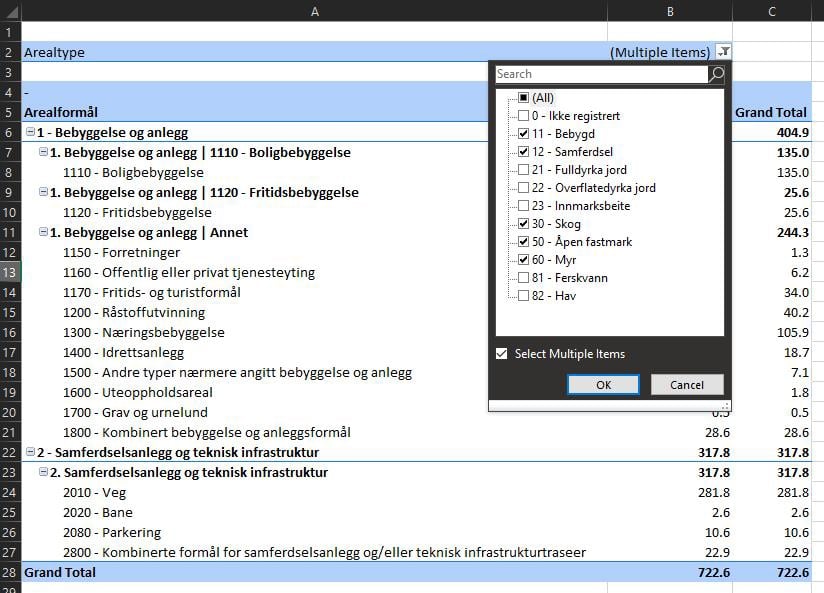This screenshot has width=824, height=593.
Task: Check the 0 - Ikke registrert checkbox
Action: [524, 116]
